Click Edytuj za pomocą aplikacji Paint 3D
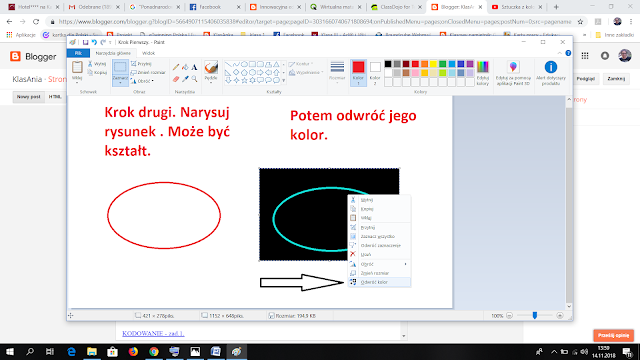 point(513,73)
